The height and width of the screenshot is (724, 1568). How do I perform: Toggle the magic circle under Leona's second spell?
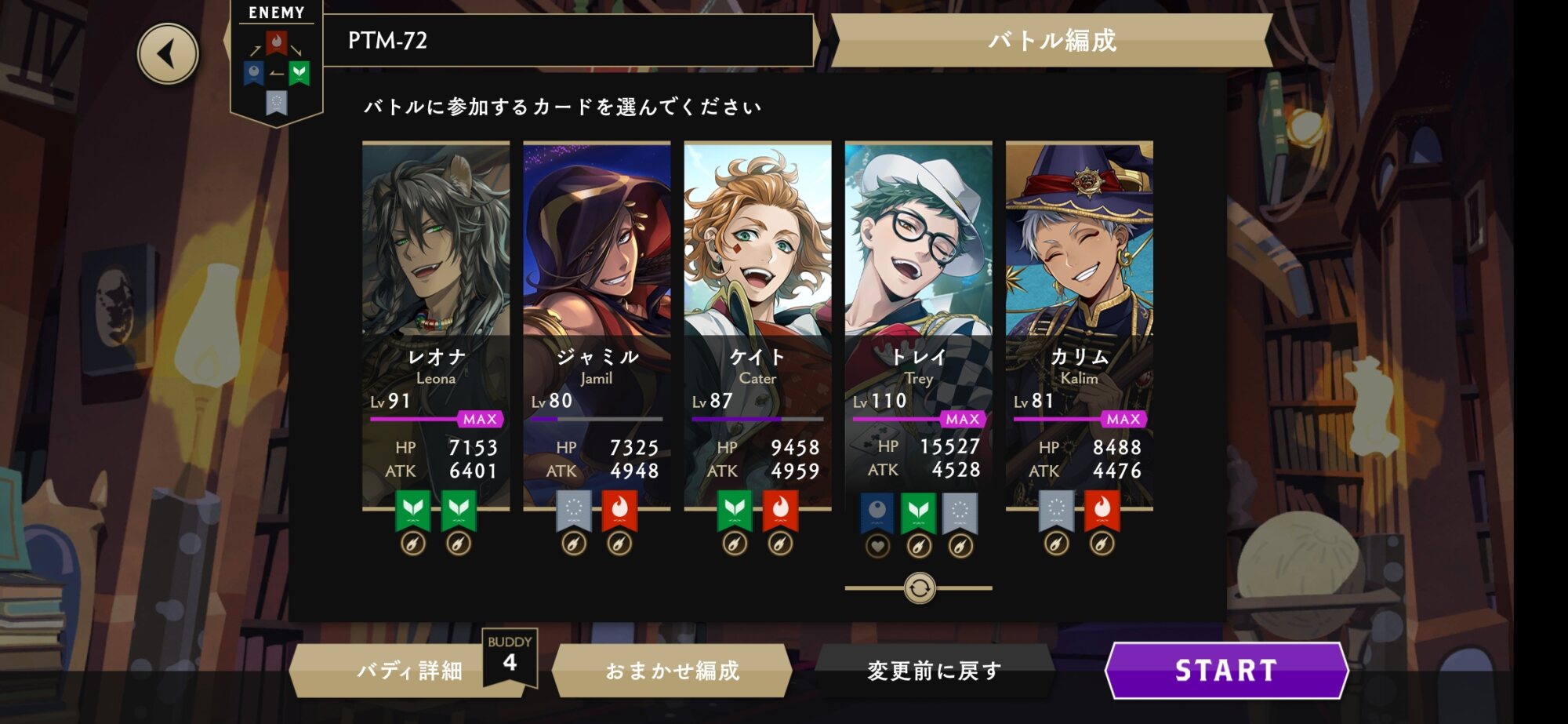point(459,543)
